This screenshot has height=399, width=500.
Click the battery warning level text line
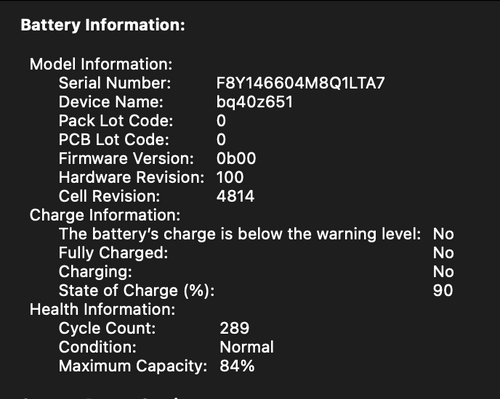point(240,234)
